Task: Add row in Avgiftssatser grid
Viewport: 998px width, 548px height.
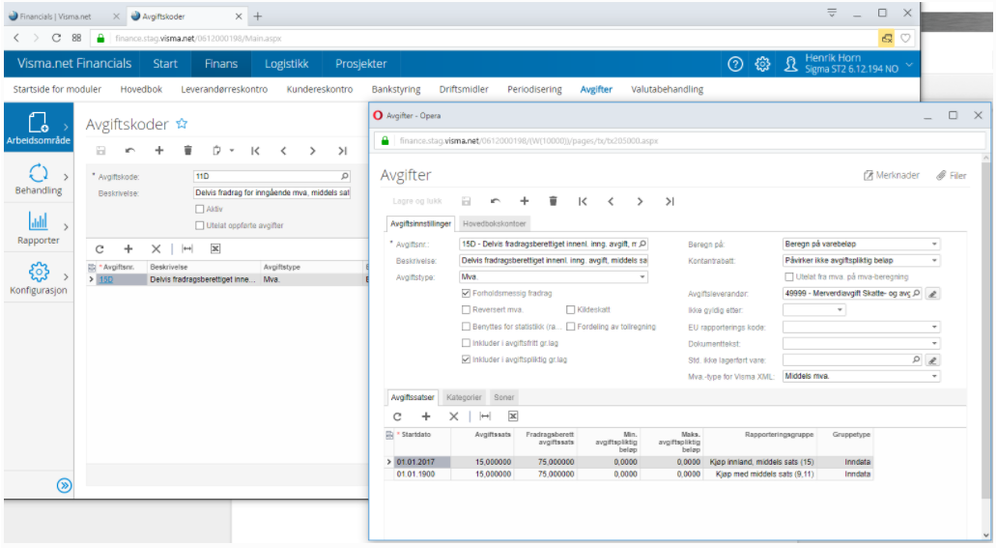Action: pos(426,416)
